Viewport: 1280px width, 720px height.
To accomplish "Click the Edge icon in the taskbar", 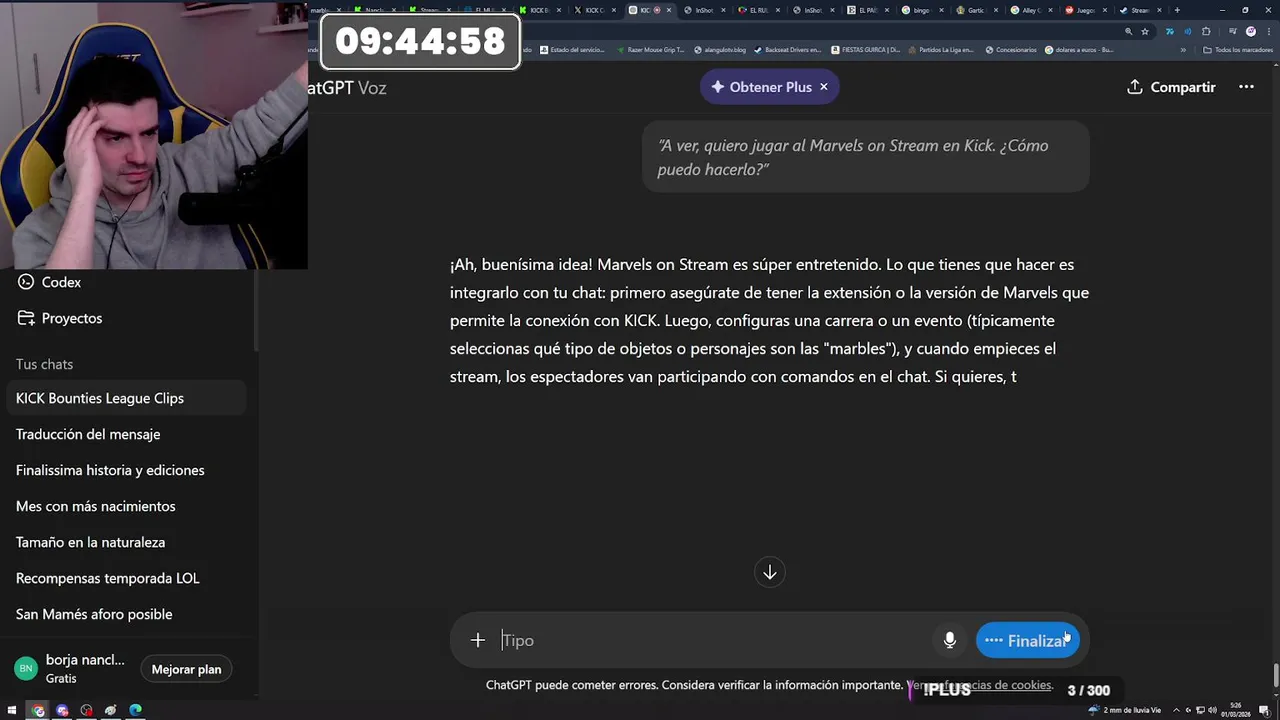I will coord(135,710).
